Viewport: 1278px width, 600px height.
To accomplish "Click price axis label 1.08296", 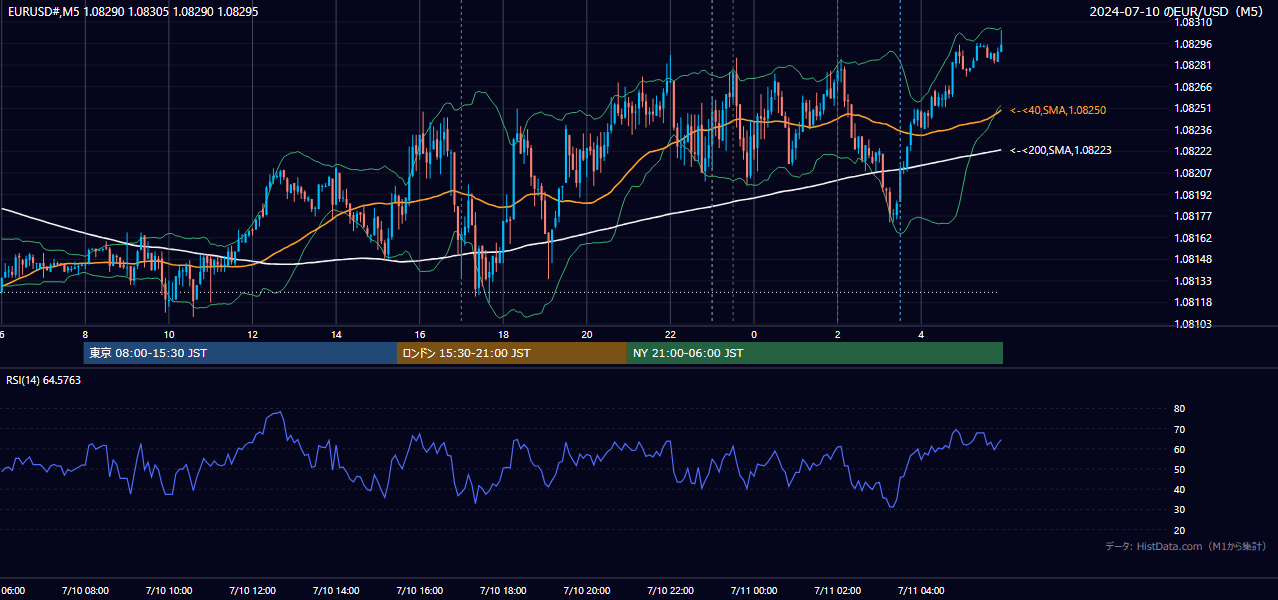I will pos(1193,44).
